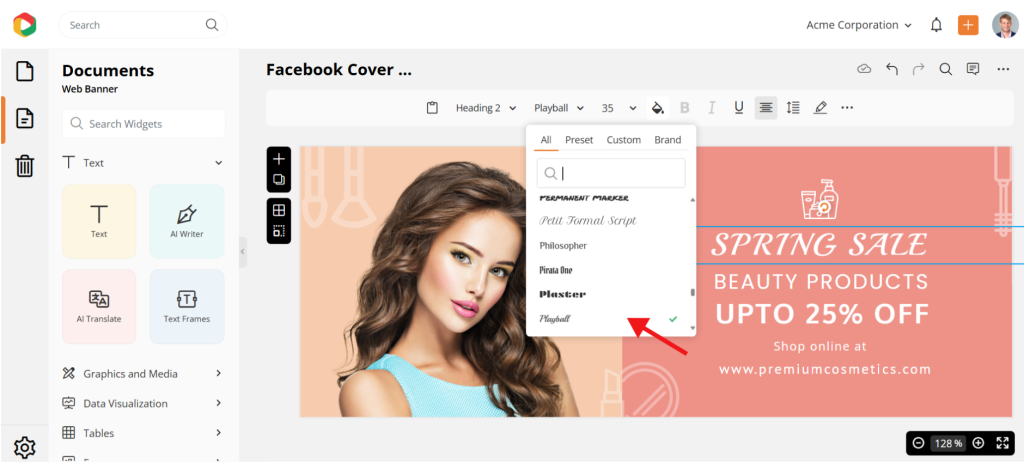Image resolution: width=1024 pixels, height=463 pixels.
Task: Open the font size 35 dropdown
Action: click(x=618, y=108)
